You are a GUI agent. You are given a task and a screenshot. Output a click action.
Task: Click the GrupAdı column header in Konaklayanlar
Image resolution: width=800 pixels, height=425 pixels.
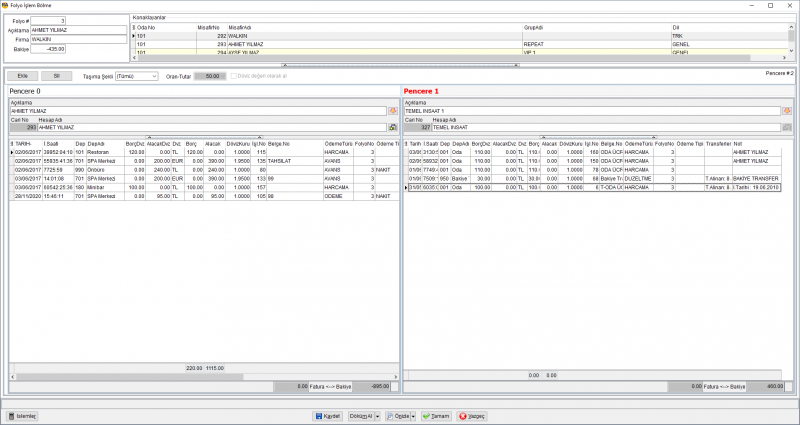pos(596,27)
